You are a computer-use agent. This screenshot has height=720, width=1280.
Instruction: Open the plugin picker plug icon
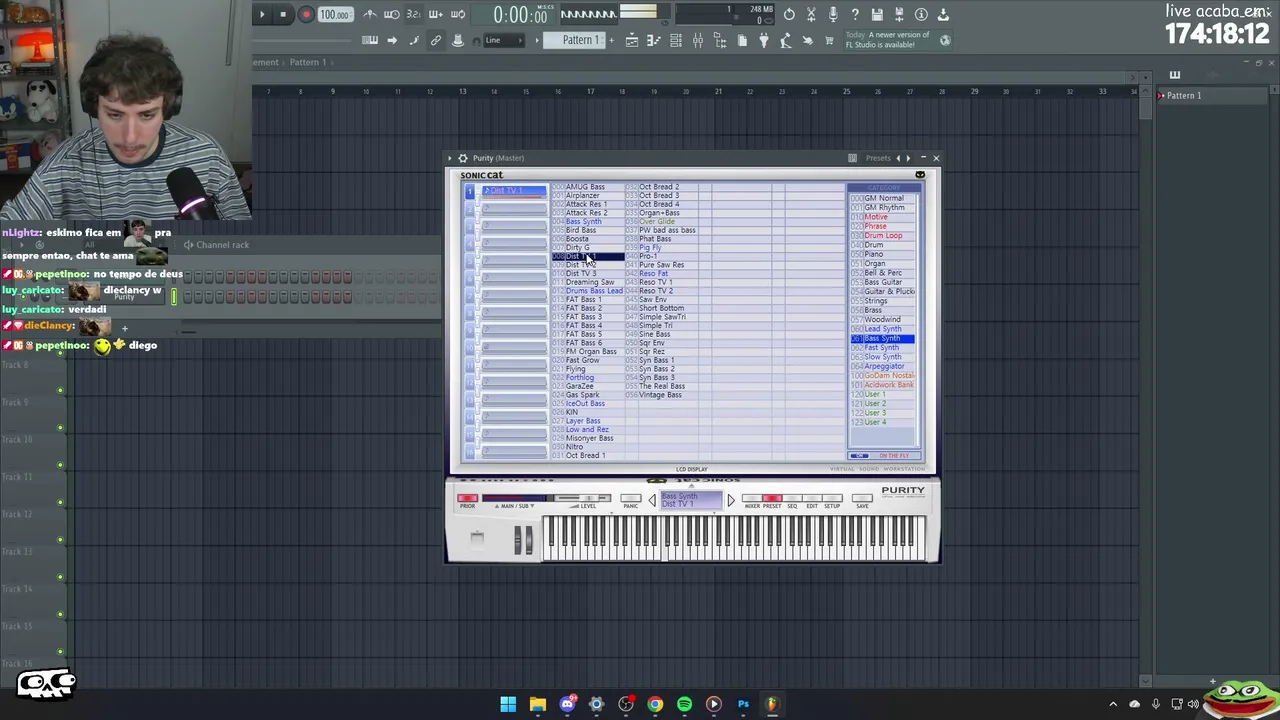764,40
